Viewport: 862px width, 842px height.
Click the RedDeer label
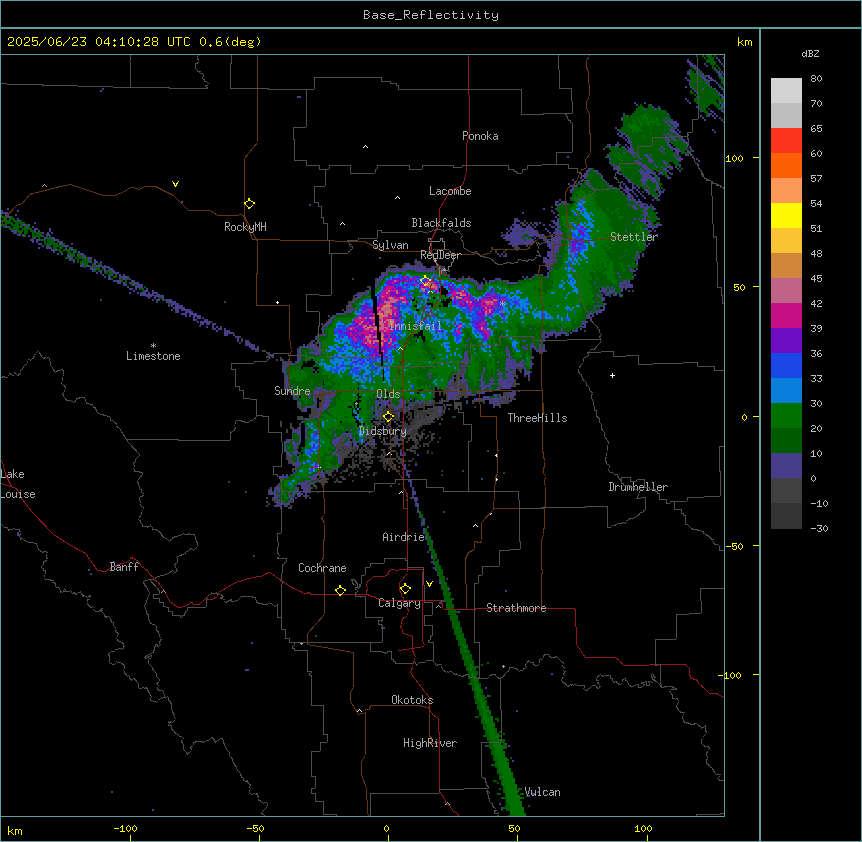440,255
